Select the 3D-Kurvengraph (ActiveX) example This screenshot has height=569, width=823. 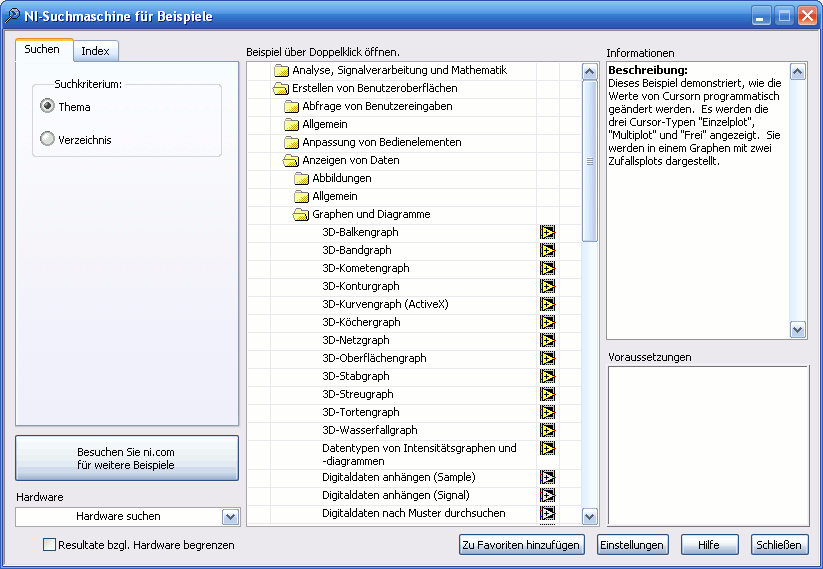tap(385, 304)
